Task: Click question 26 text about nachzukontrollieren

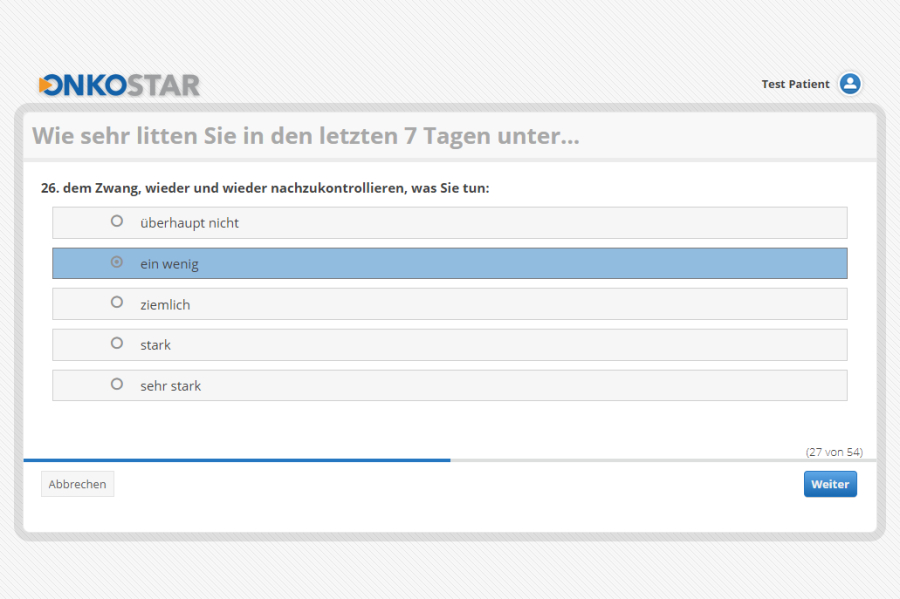Action: pos(264,188)
